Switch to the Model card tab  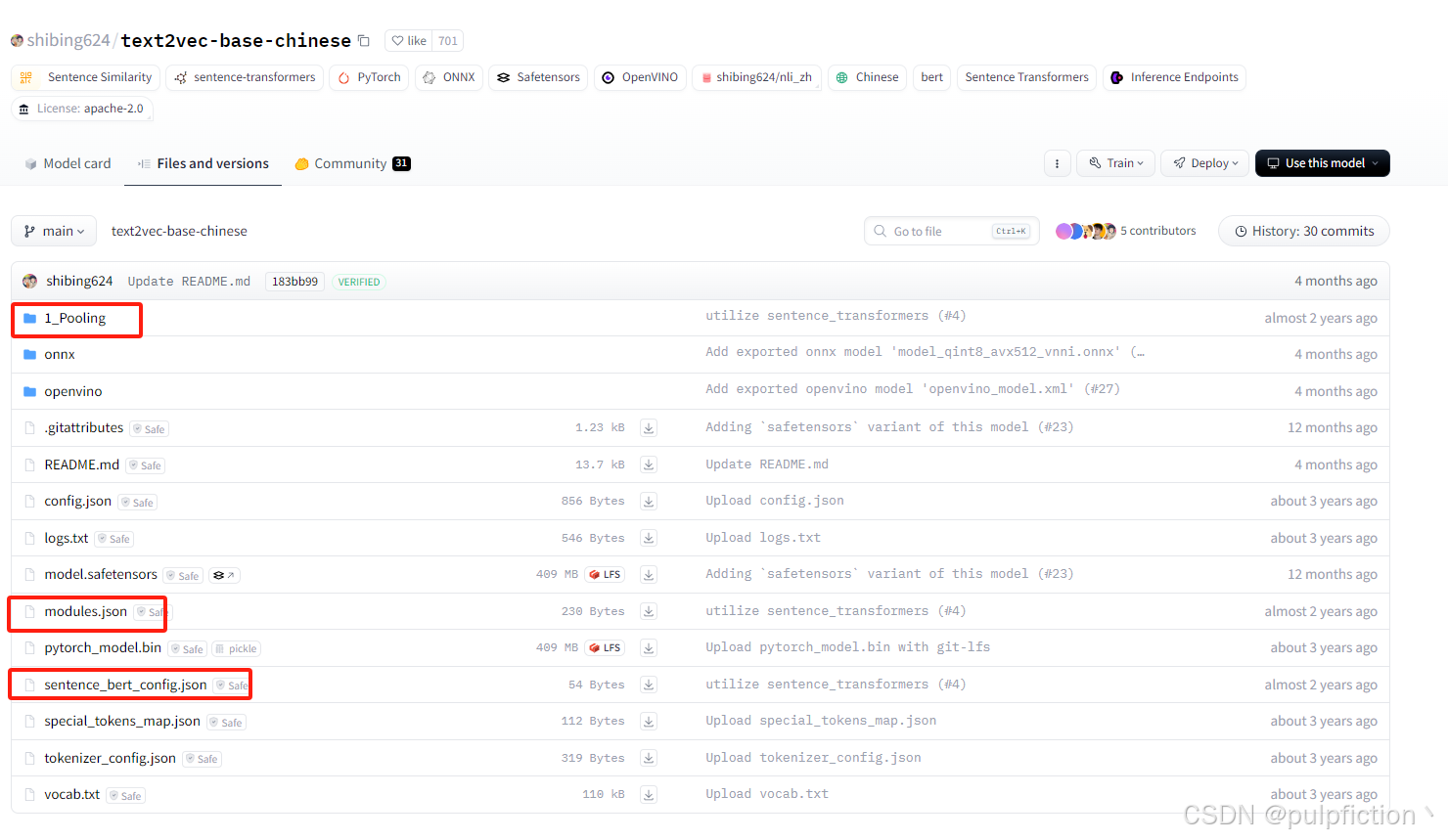pyautogui.click(x=68, y=163)
